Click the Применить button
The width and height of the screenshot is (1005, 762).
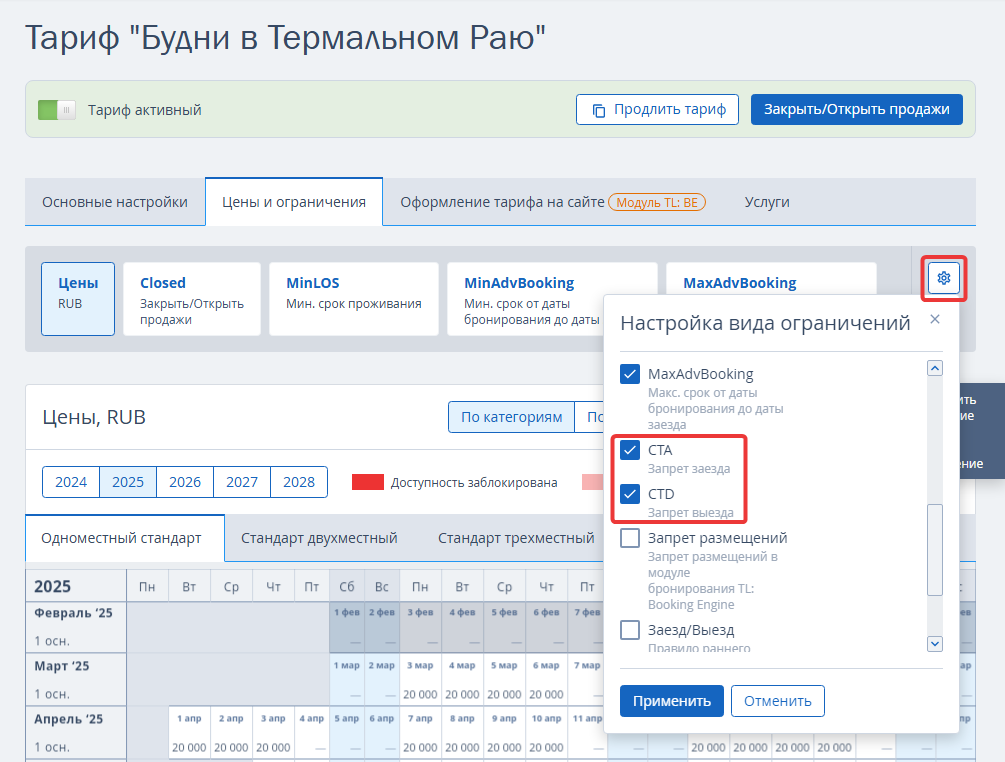tap(672, 701)
